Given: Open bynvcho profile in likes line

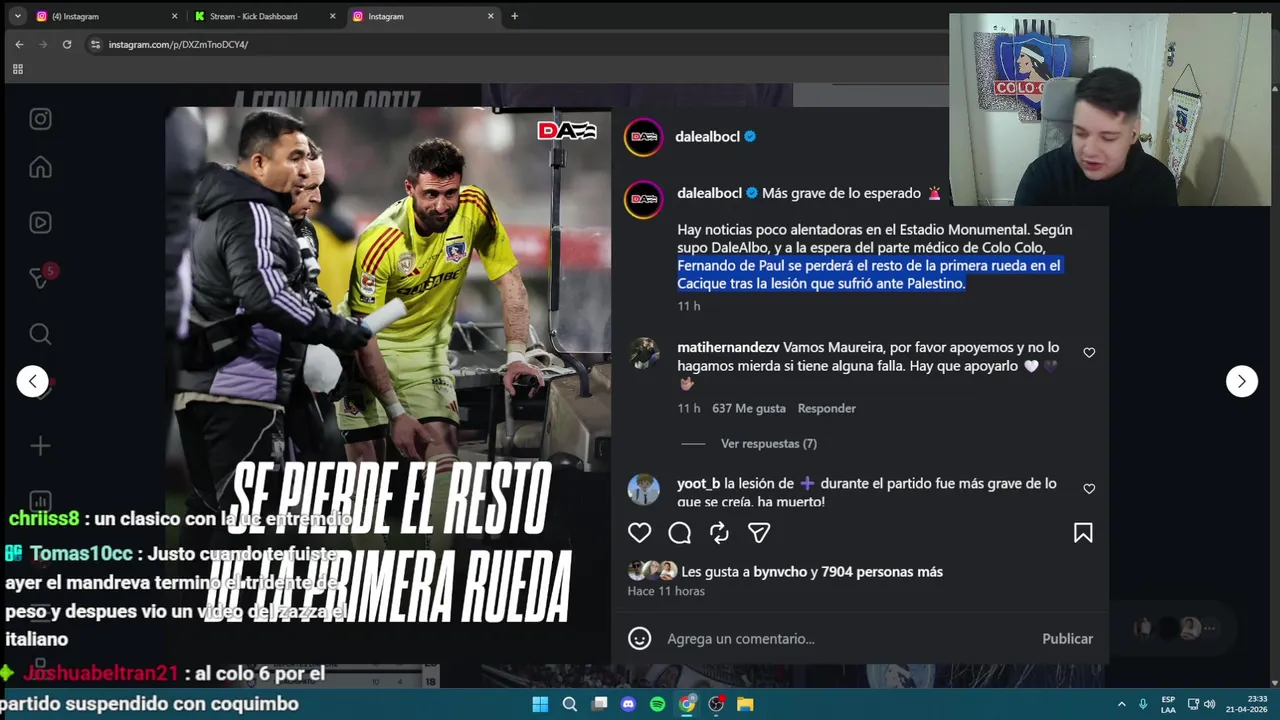Looking at the screenshot, I should tap(779, 572).
